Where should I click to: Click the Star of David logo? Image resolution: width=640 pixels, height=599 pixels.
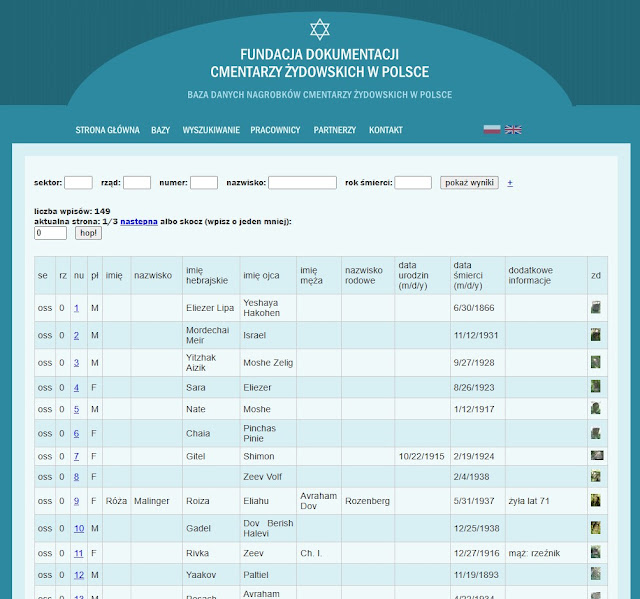pos(320,29)
